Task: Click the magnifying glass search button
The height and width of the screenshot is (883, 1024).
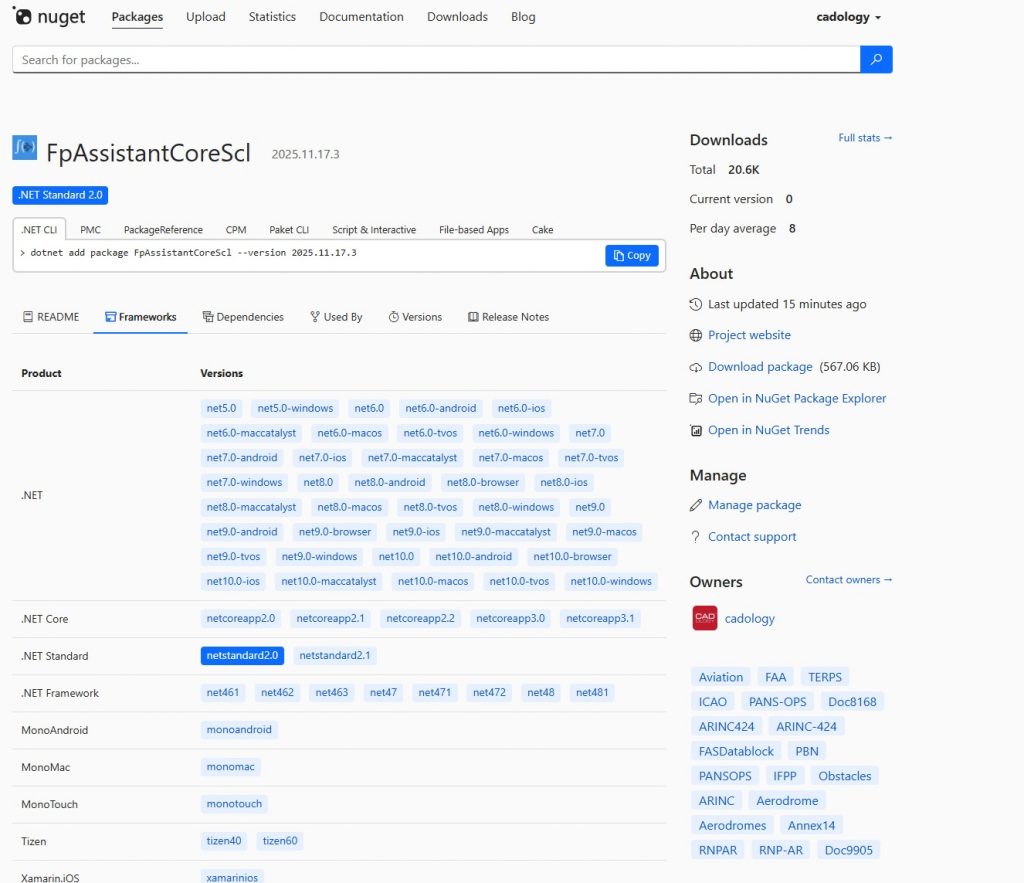Action: pos(876,60)
